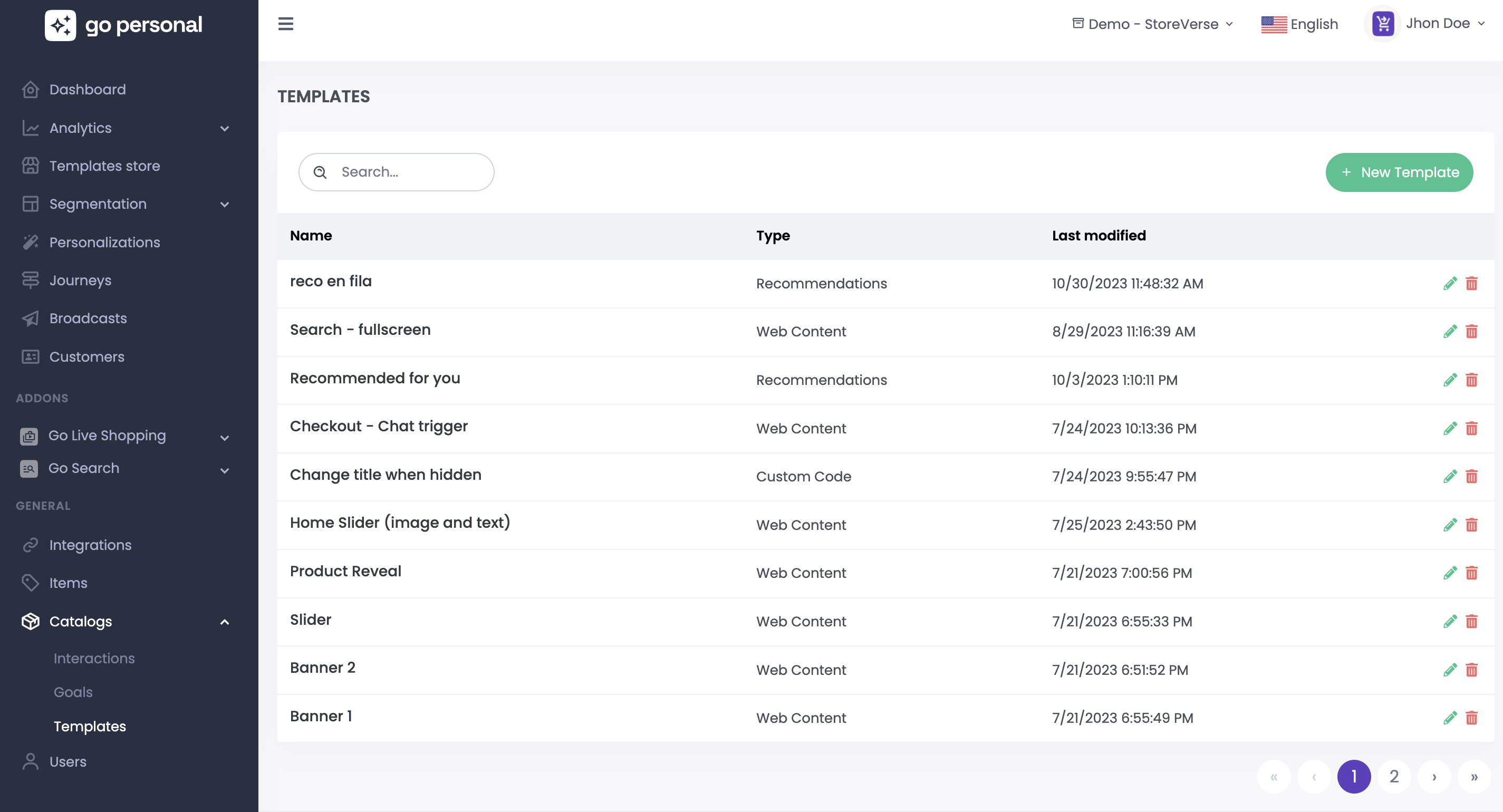The image size is (1503, 812).
Task: Open the Journeys page
Action: (x=80, y=281)
